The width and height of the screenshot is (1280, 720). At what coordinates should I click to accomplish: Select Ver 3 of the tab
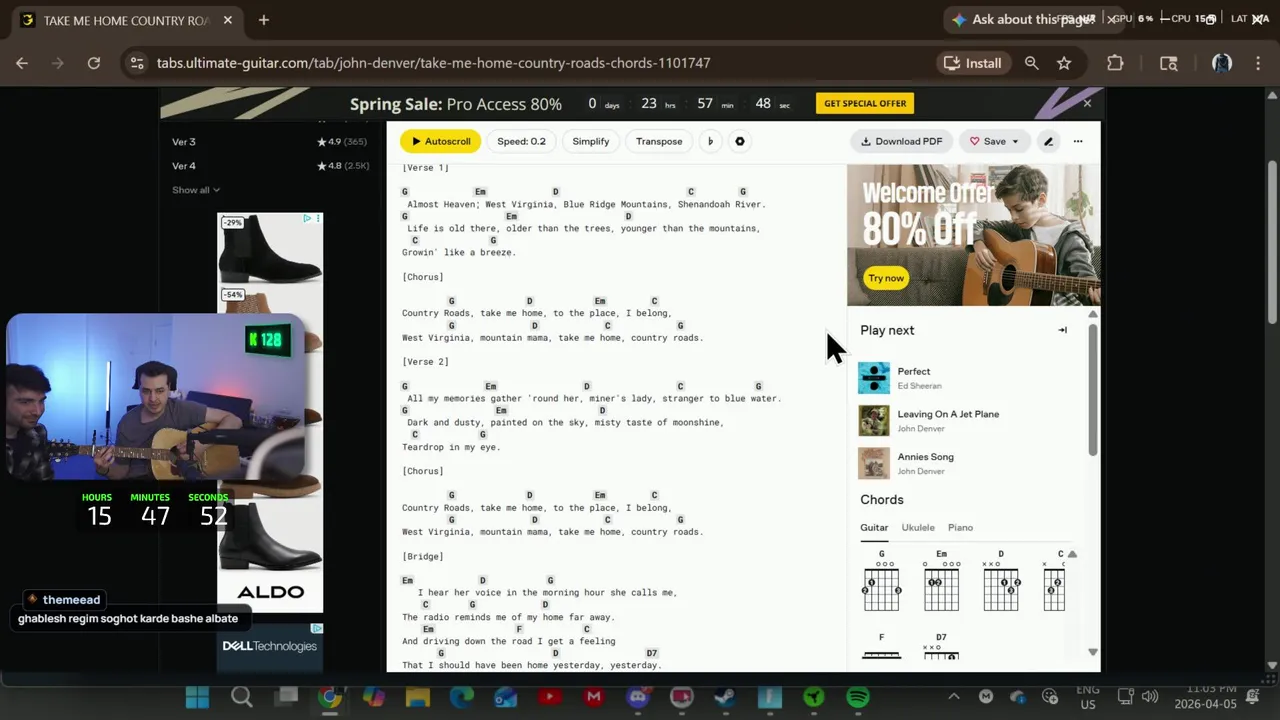[x=184, y=142]
